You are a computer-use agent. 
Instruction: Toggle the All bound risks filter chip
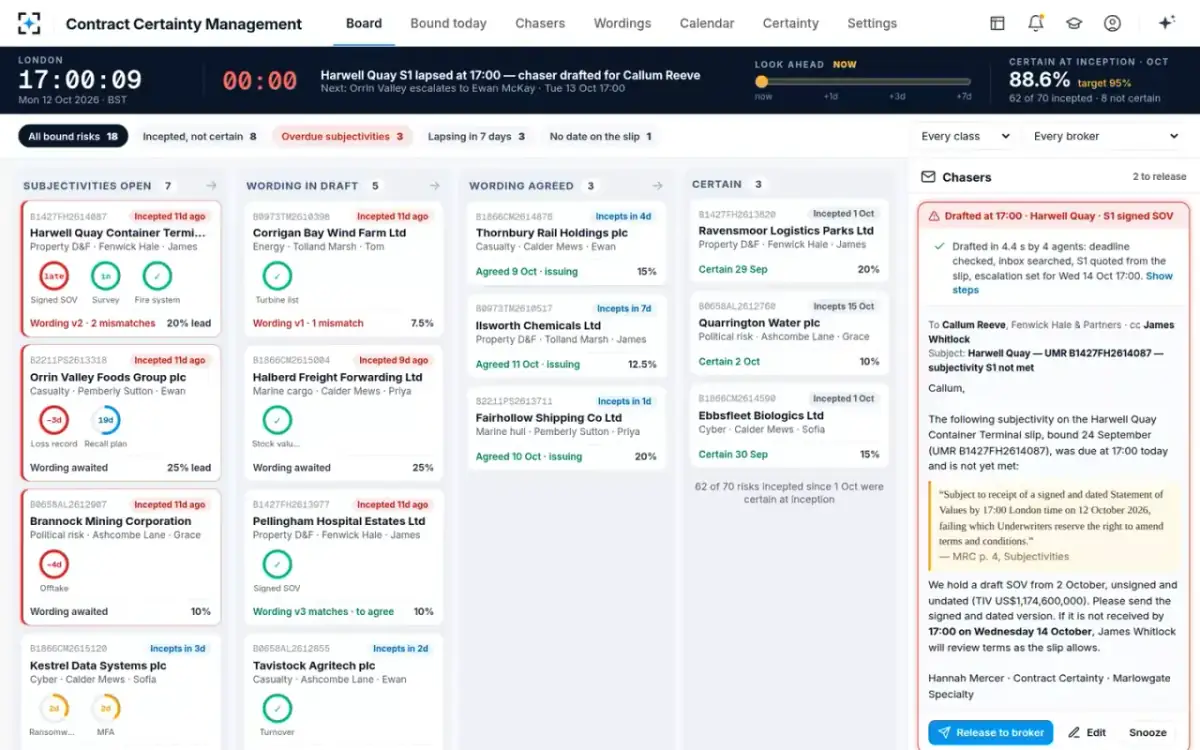(x=73, y=136)
